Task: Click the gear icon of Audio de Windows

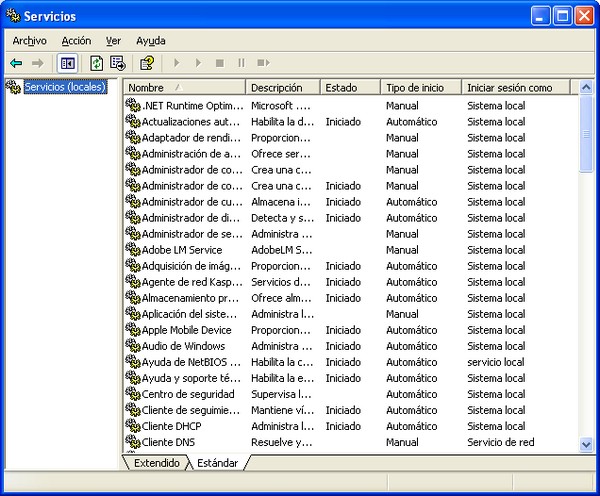Action: (x=133, y=346)
